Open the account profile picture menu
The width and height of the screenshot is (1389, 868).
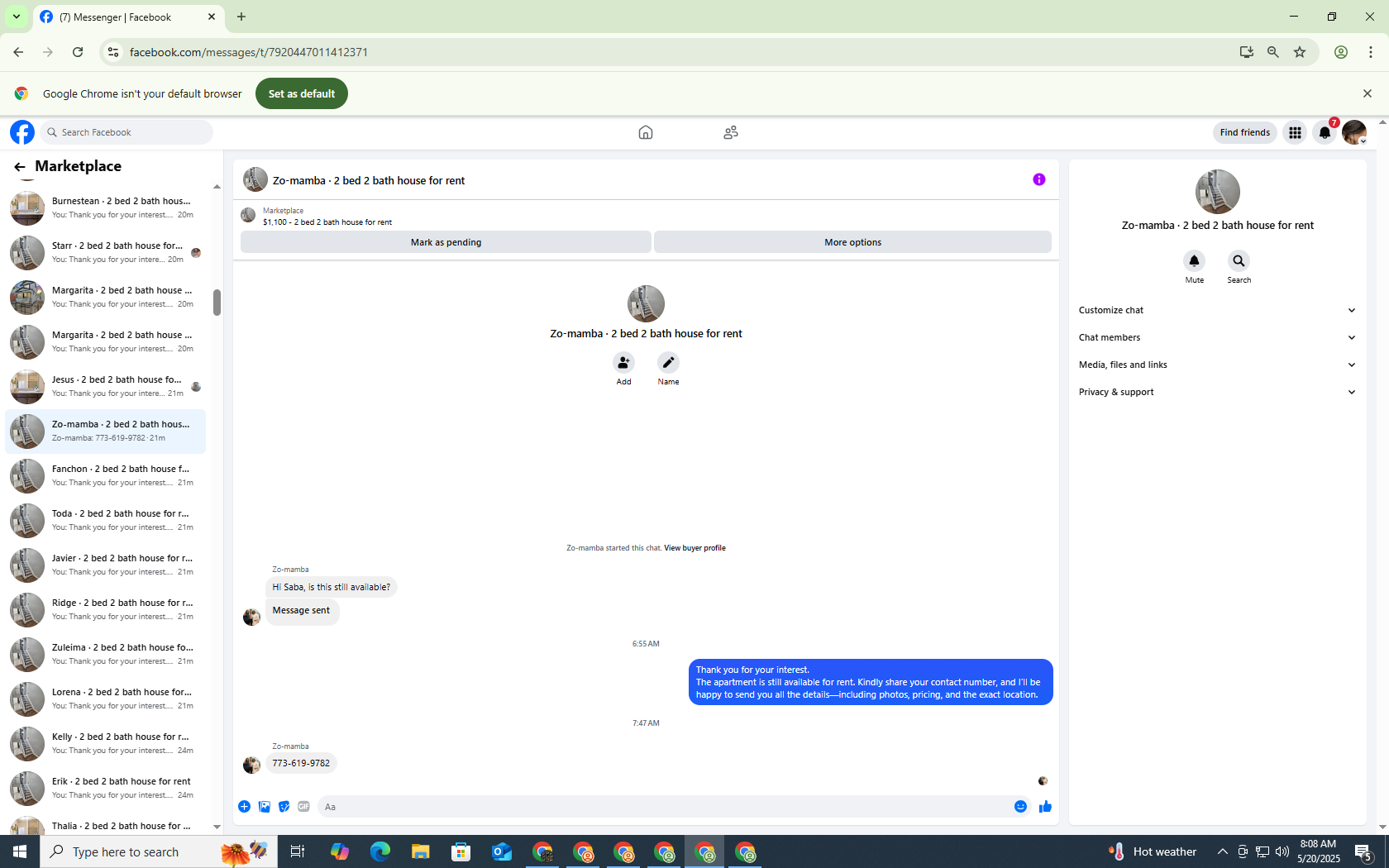(1354, 132)
